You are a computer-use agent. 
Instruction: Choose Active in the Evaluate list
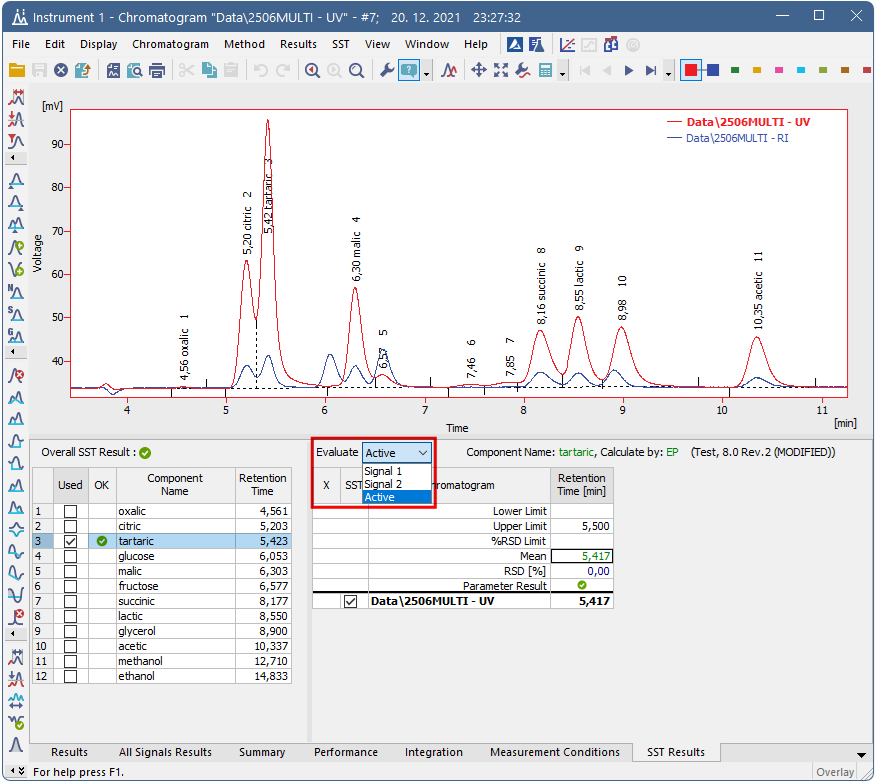click(397, 497)
